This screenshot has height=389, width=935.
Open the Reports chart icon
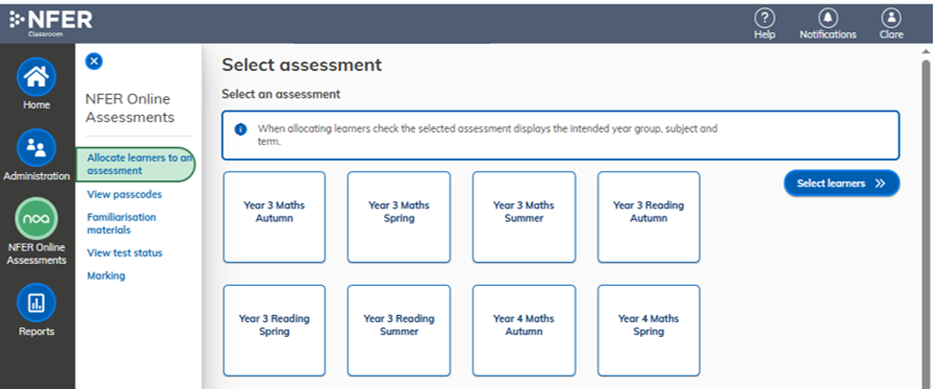tap(36, 302)
